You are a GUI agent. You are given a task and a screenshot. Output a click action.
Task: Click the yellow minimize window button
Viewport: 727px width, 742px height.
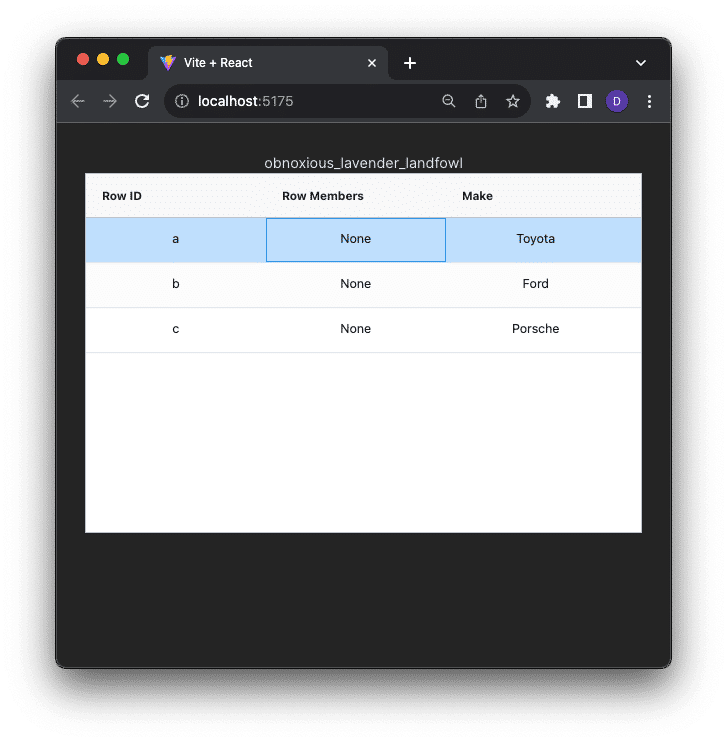[103, 59]
